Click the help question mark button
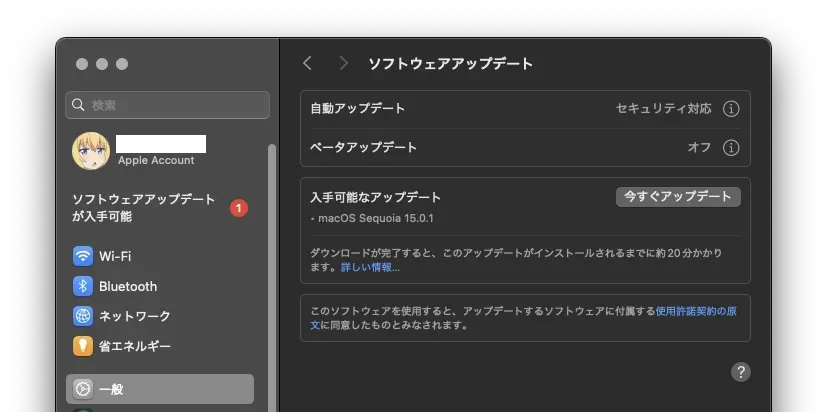Viewport: 827px width, 412px height. (x=741, y=372)
